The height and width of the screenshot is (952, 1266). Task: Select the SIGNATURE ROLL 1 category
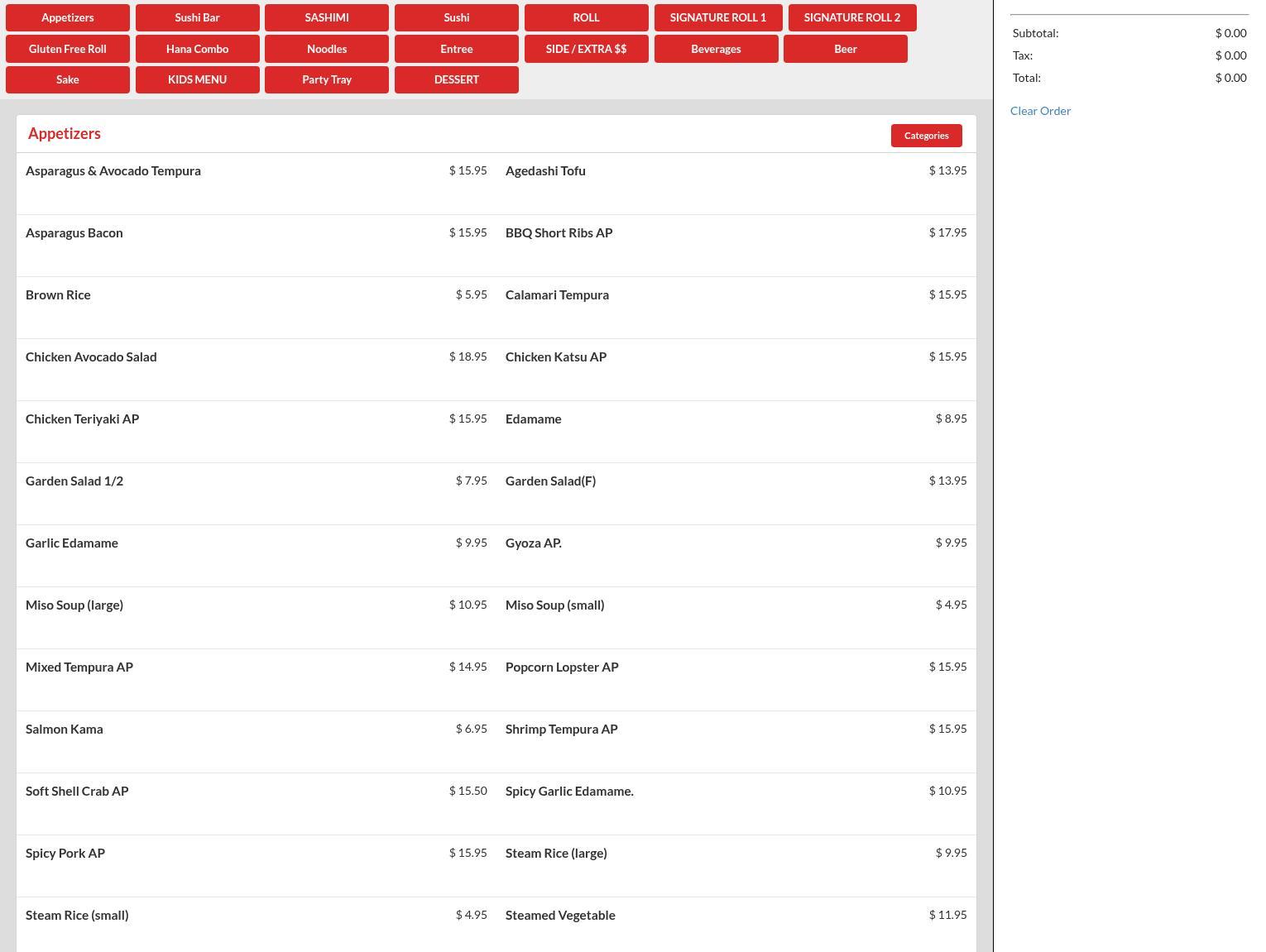pos(717,17)
